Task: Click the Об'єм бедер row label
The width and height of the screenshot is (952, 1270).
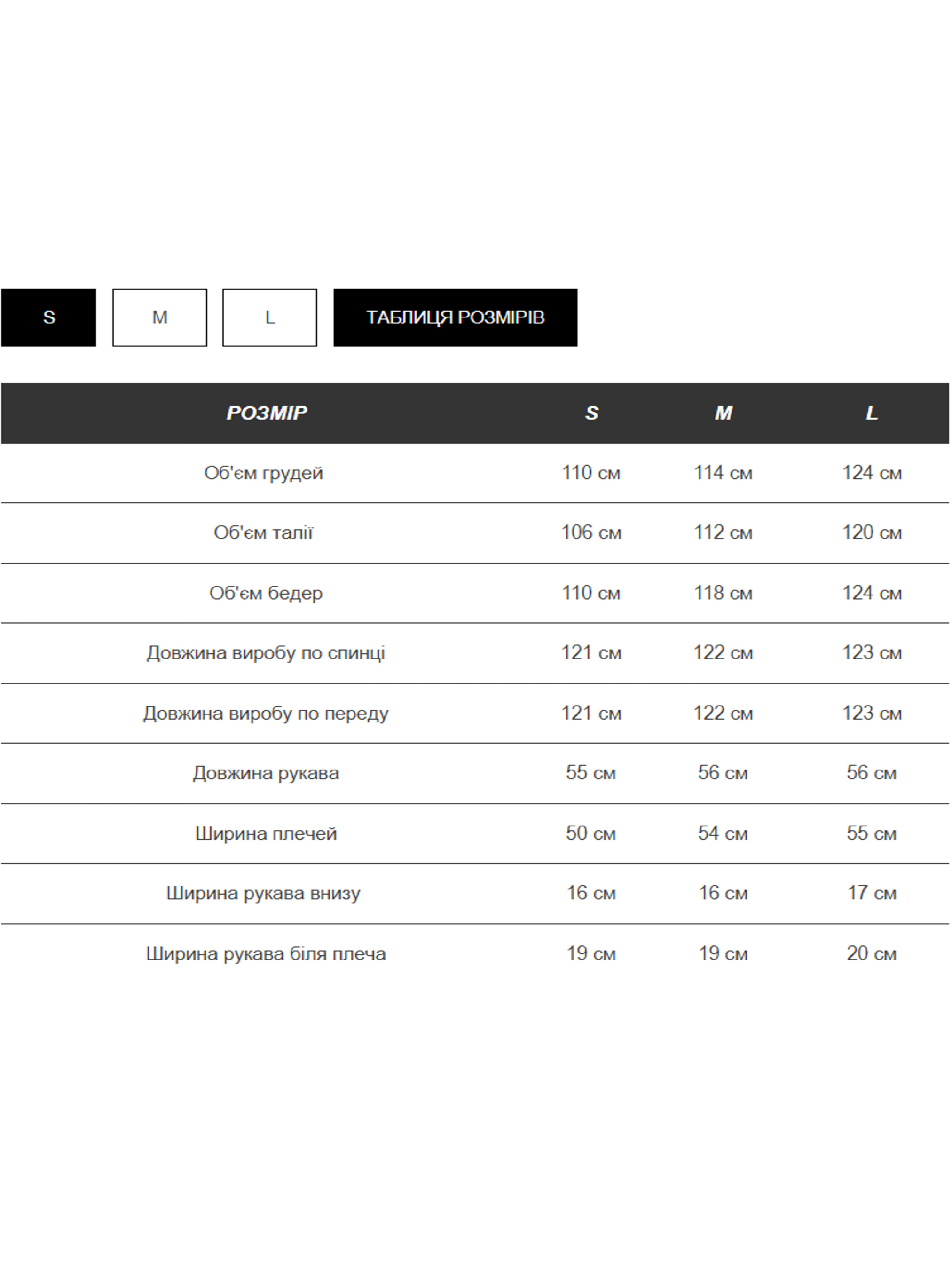Action: pyautogui.click(x=266, y=593)
